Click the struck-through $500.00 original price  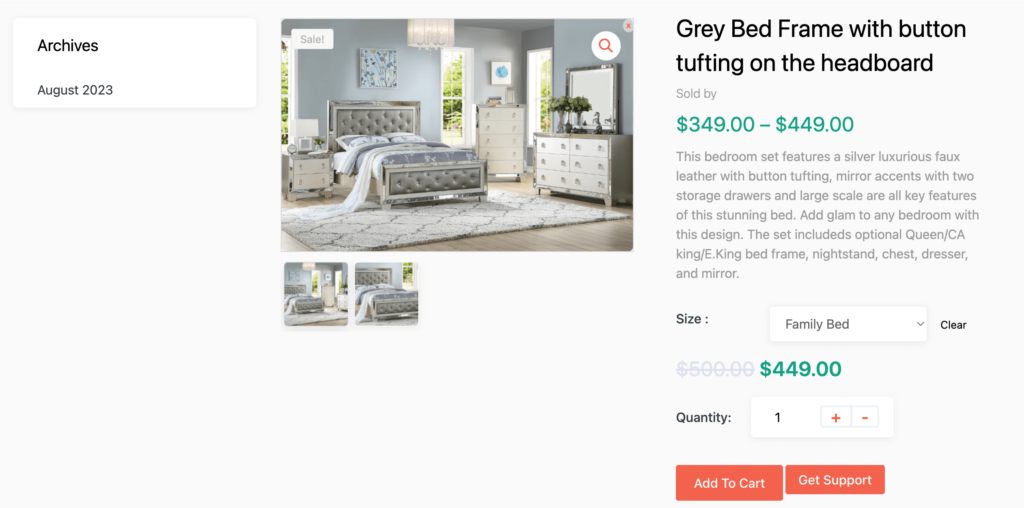tap(715, 370)
